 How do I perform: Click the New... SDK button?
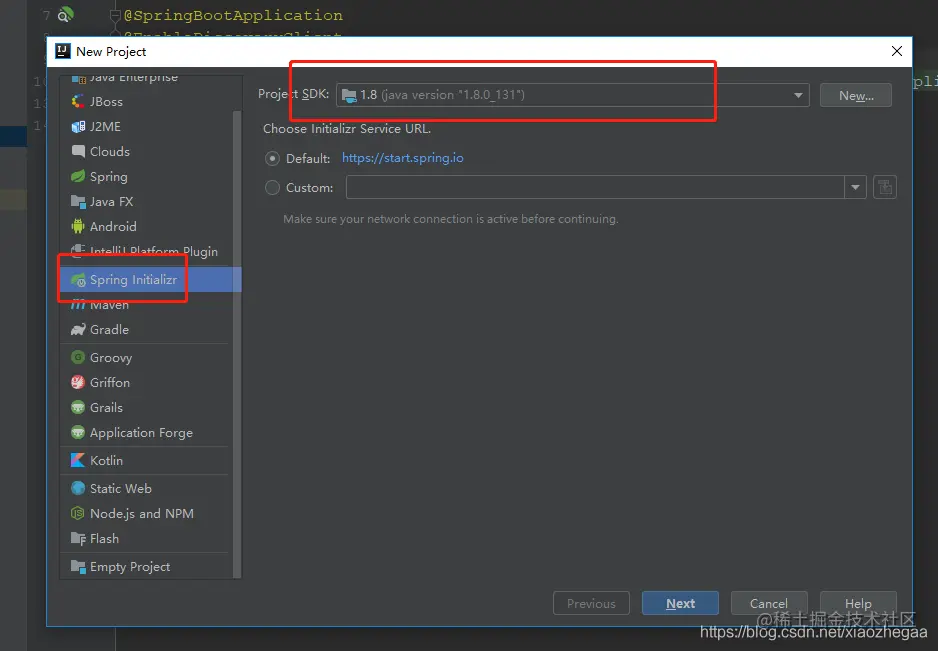coord(856,96)
